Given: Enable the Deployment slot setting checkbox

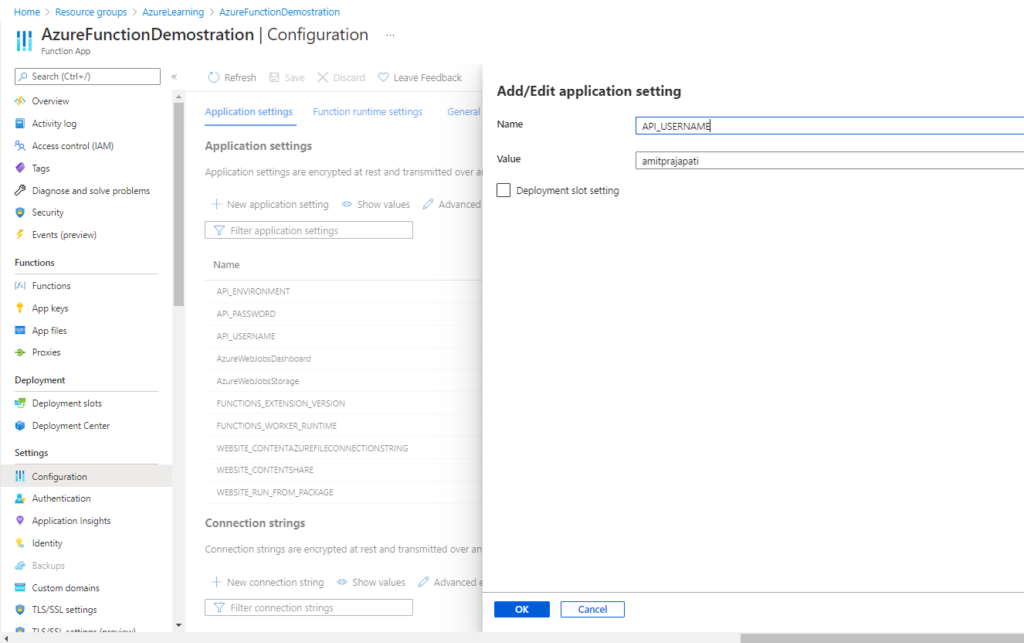Looking at the screenshot, I should 504,190.
